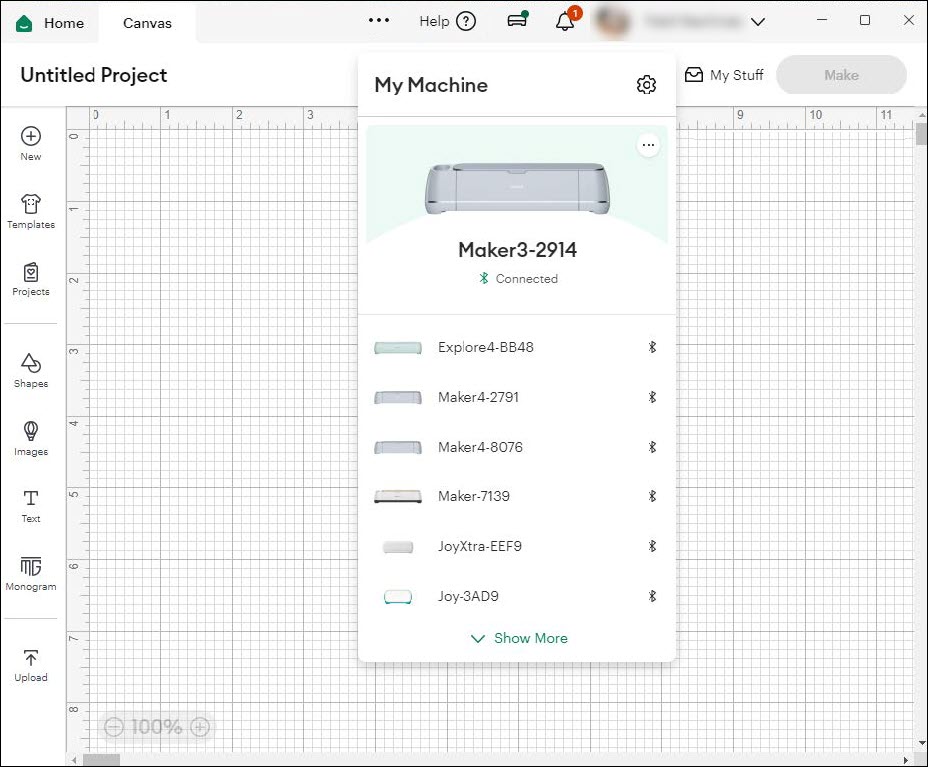Click Bluetooth icon for Maker-7139

[652, 496]
